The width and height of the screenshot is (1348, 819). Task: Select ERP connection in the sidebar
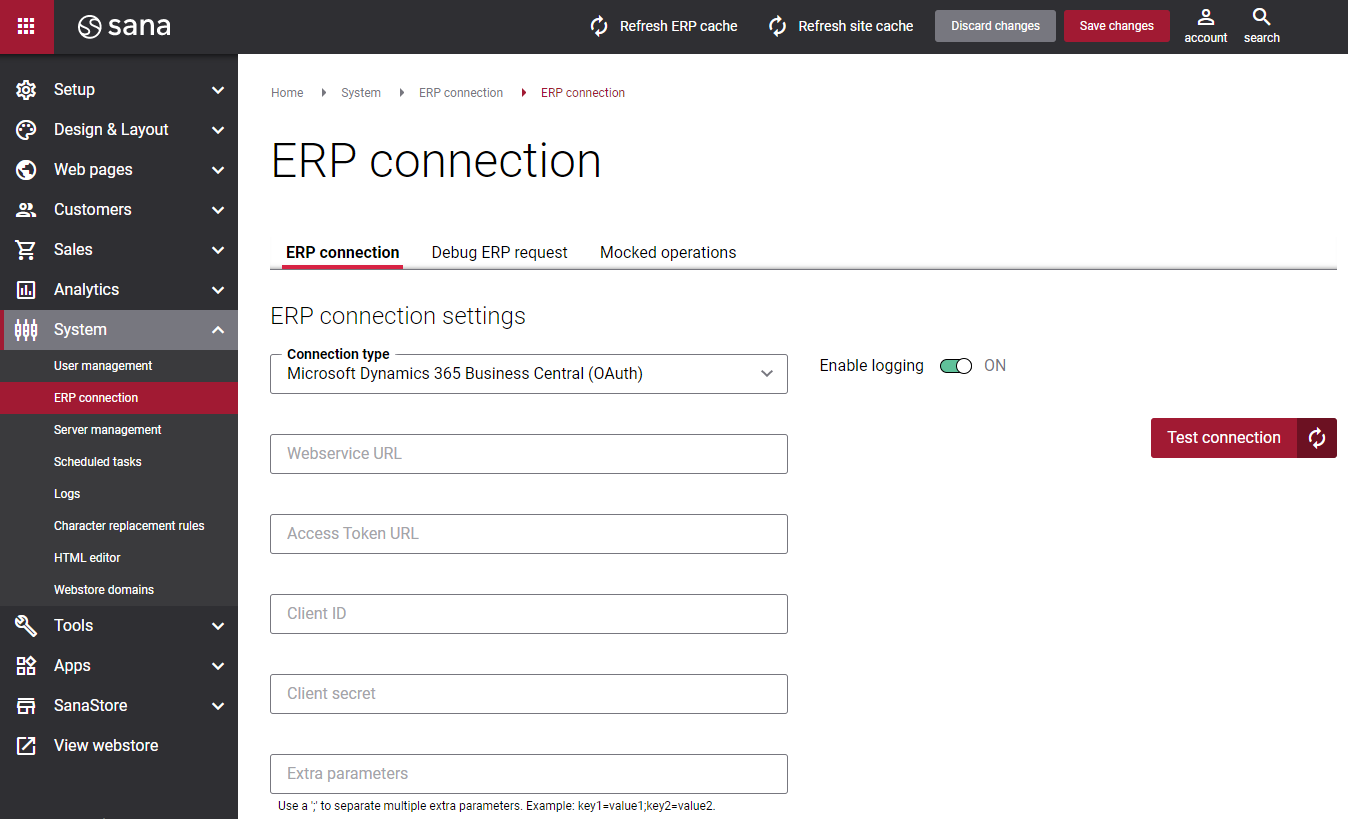[119, 398]
